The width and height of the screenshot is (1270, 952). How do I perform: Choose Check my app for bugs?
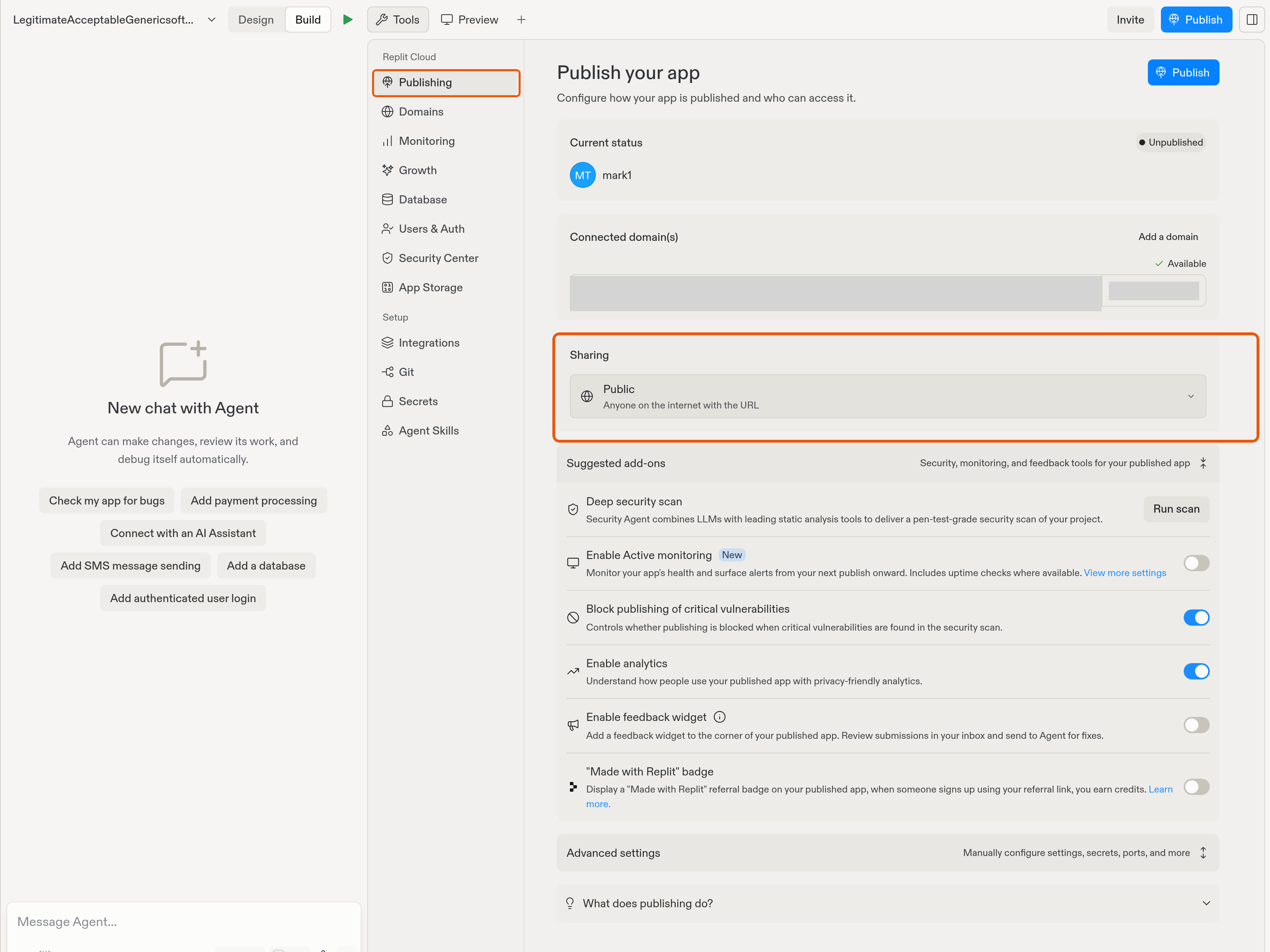107,500
